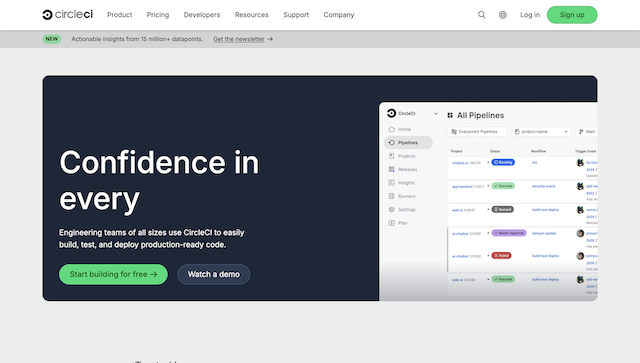Click the avatar in the app-backend row
Viewport: 640px width, 363px height.
tap(580, 186)
